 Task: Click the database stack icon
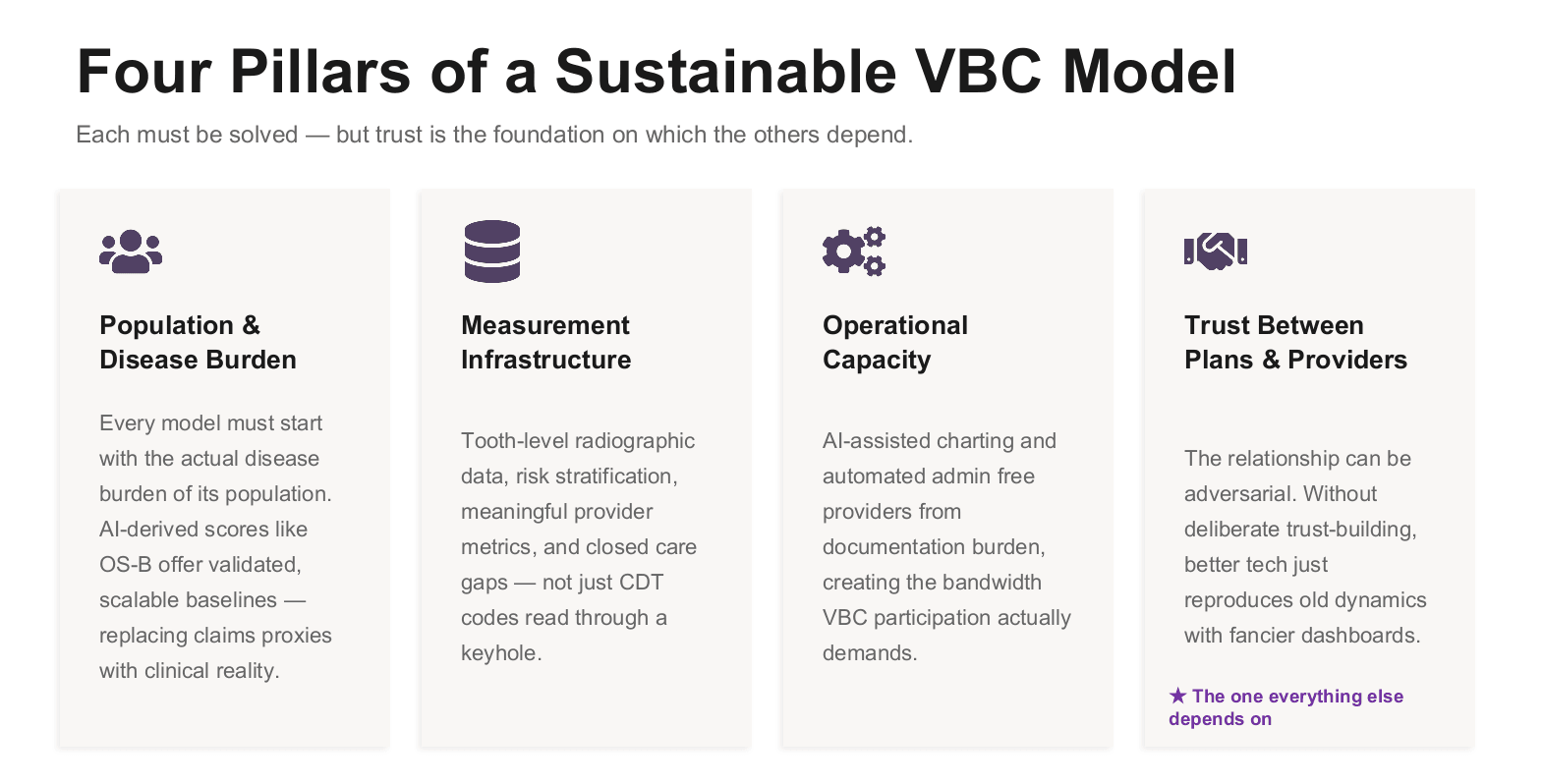point(492,252)
